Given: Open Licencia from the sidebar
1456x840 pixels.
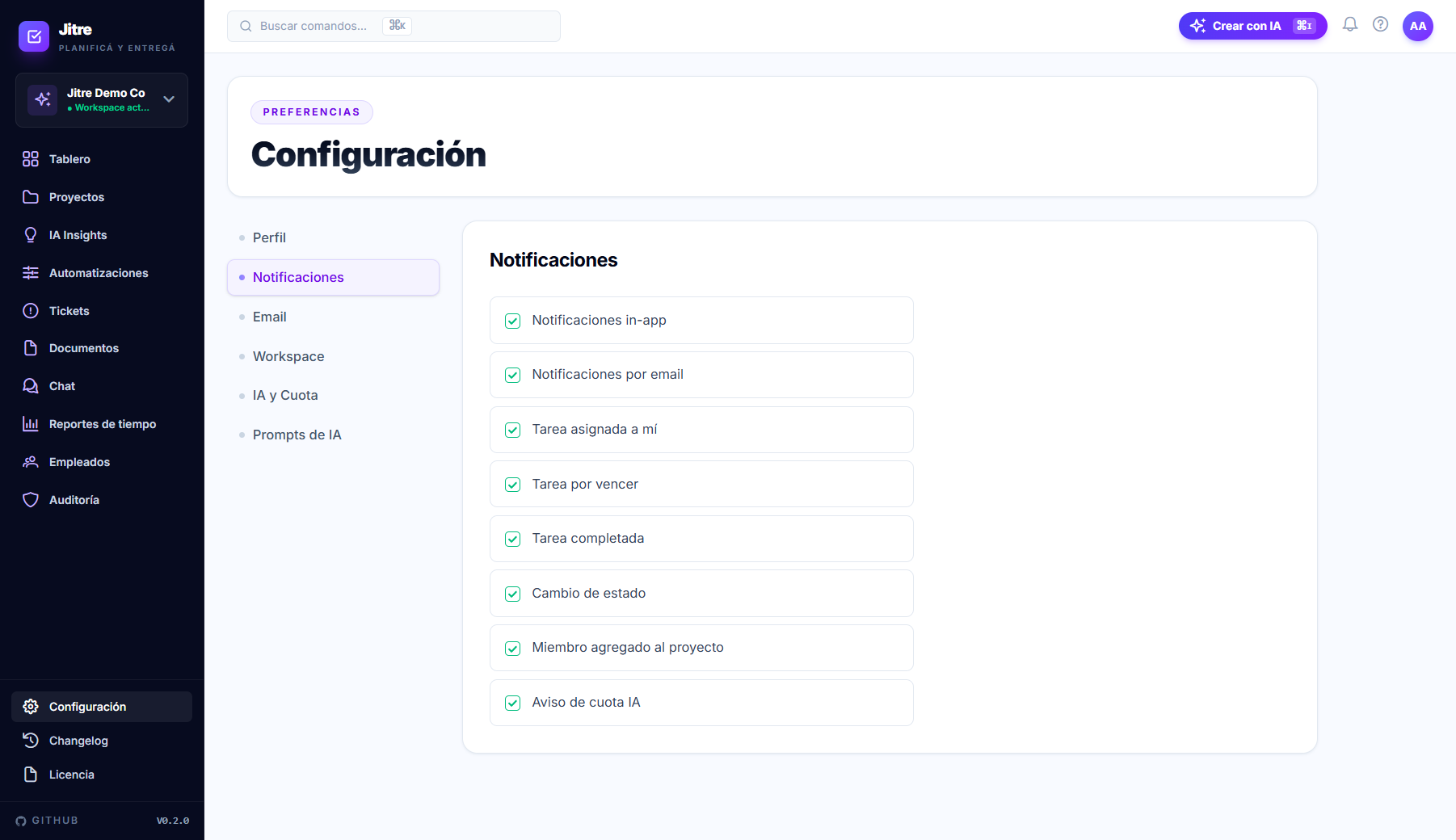Looking at the screenshot, I should click(x=102, y=775).
